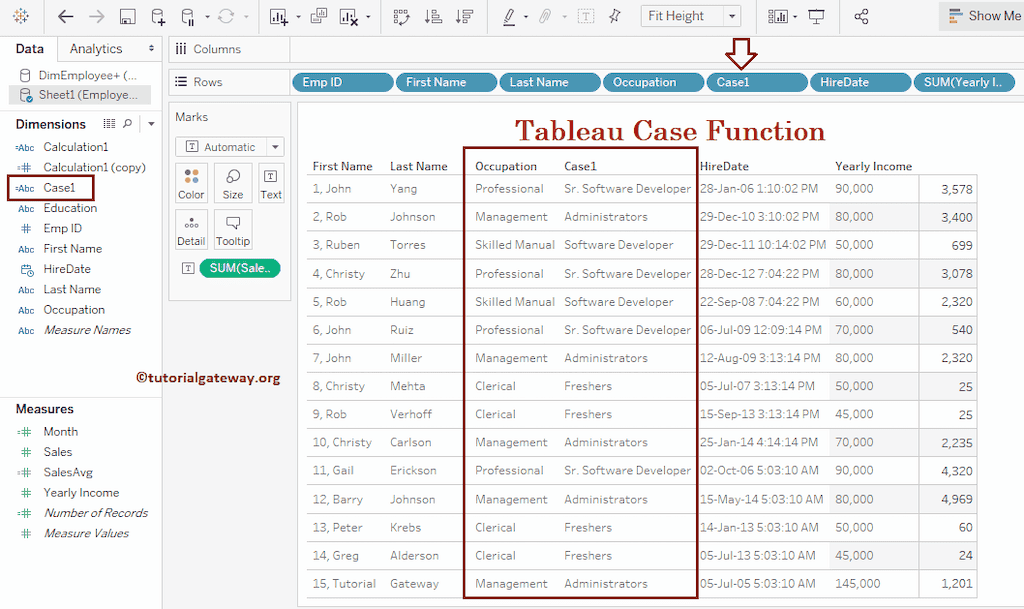Select the DimEmployee+ data source
The image size is (1024, 609).
[80, 75]
